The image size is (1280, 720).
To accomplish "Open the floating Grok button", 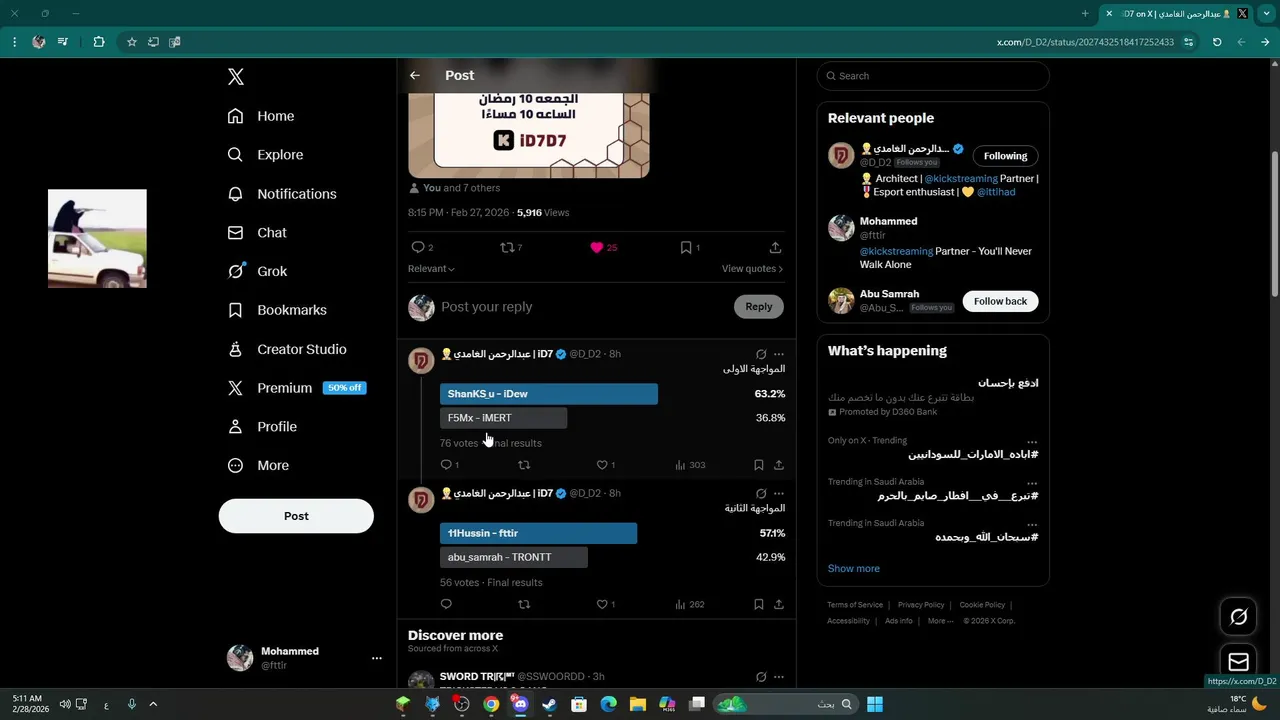I will pos(1238,617).
